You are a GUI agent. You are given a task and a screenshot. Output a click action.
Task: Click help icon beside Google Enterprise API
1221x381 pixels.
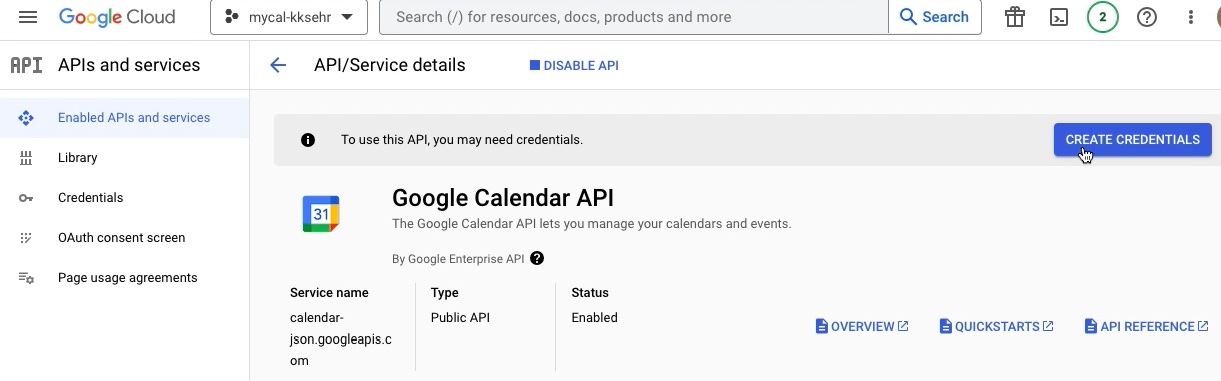click(x=537, y=258)
